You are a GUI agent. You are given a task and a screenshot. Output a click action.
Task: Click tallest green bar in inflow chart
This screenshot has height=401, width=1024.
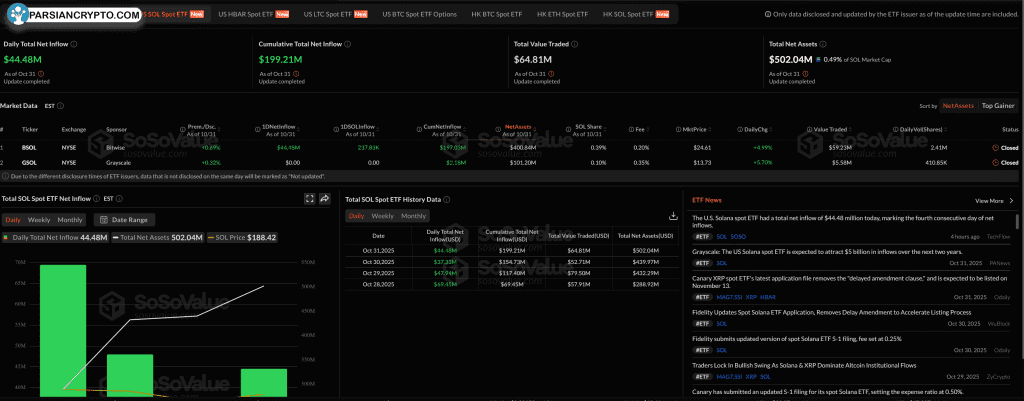63,330
